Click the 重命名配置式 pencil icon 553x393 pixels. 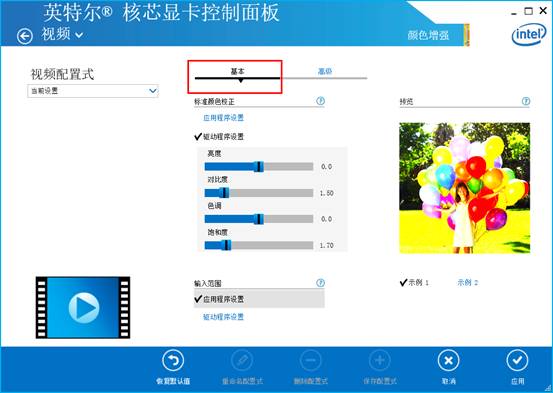(242, 361)
